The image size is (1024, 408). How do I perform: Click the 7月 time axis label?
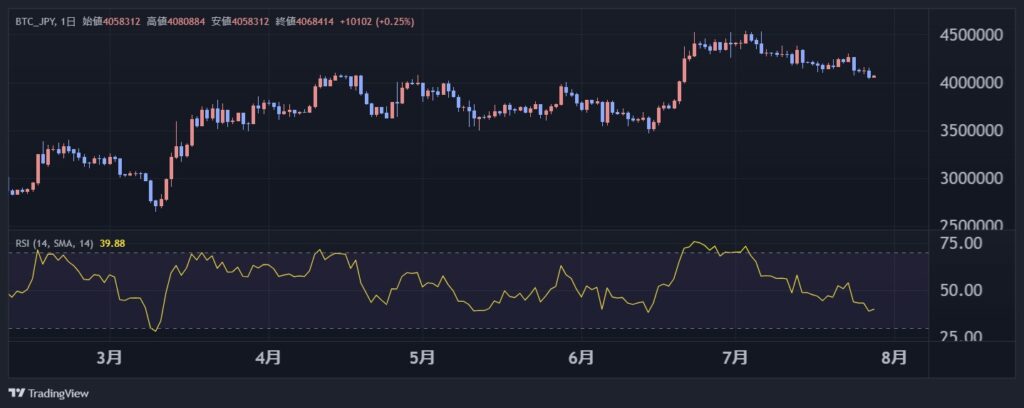pos(736,357)
